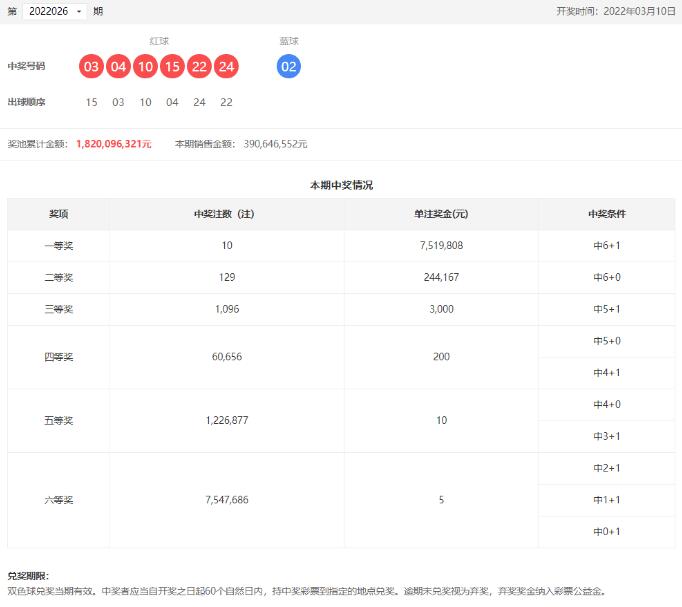The height and width of the screenshot is (607, 682).
Task: Click last draw-order number 22
Action: 226,103
